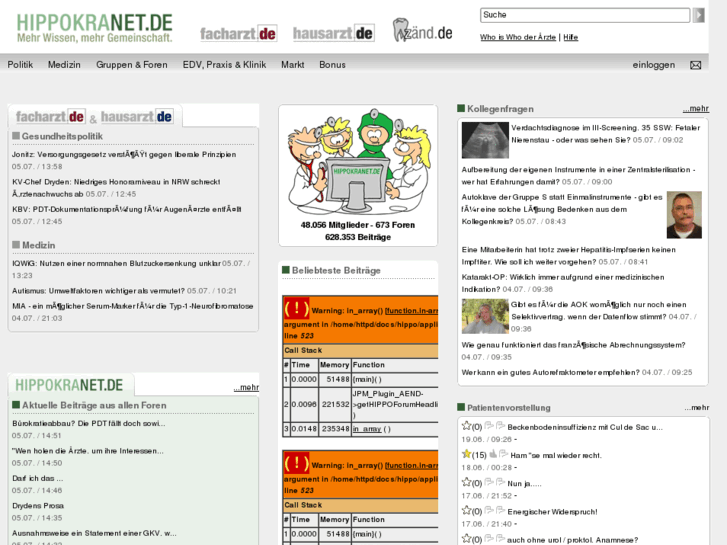Screen dimensions: 727x545
Task: Open the facharzt.de logo in header
Action: coord(238,33)
